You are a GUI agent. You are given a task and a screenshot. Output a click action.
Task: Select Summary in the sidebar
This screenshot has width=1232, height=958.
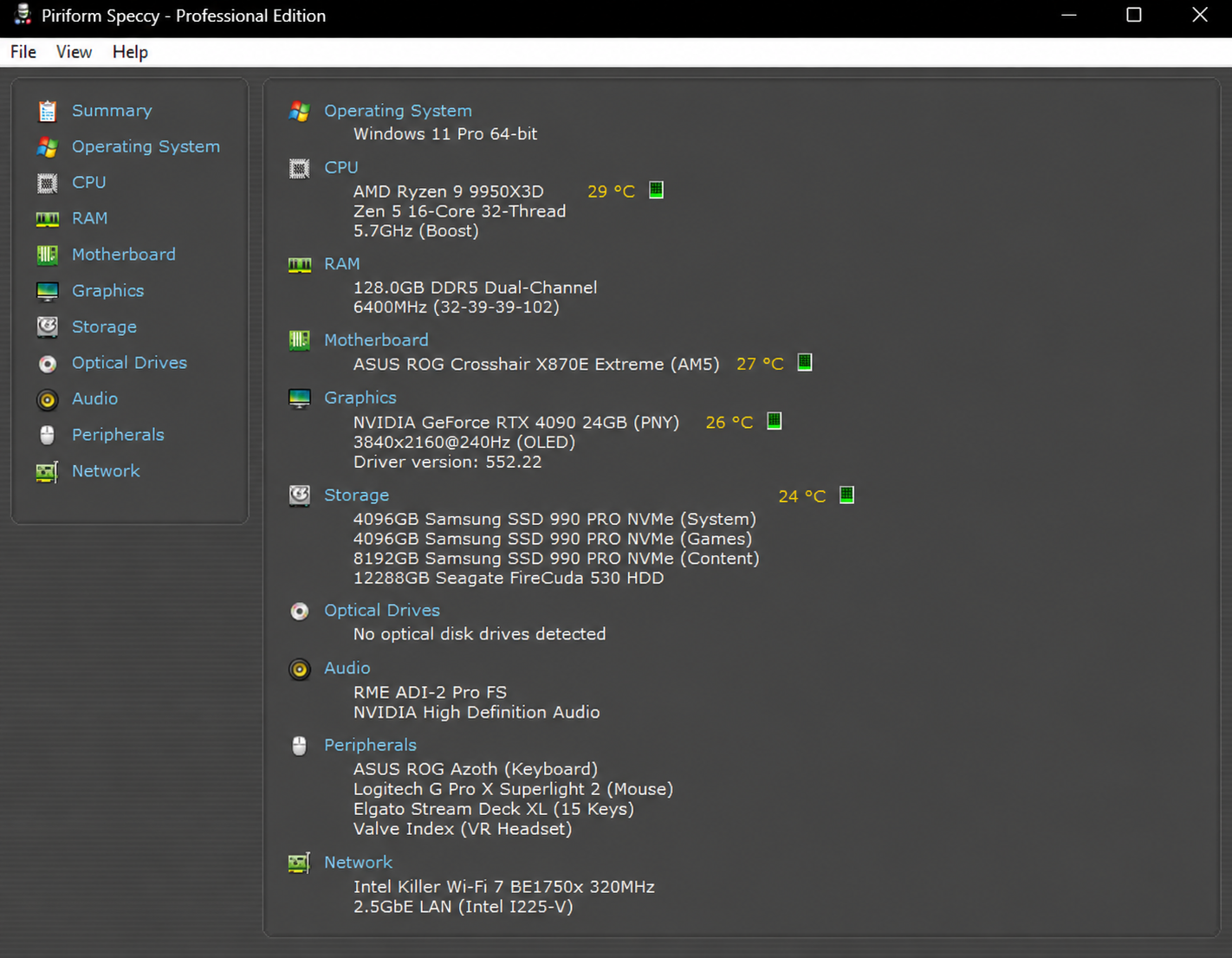112,111
